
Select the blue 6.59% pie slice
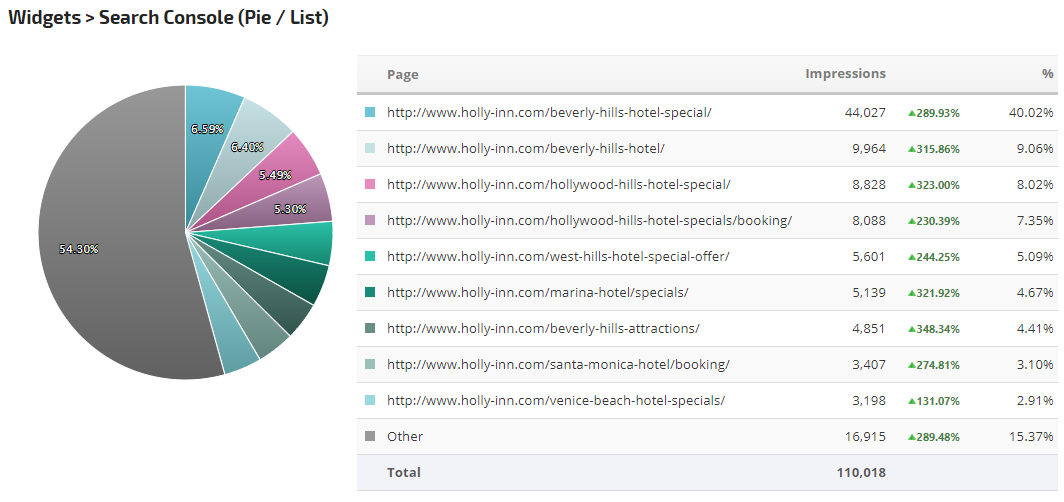208,120
